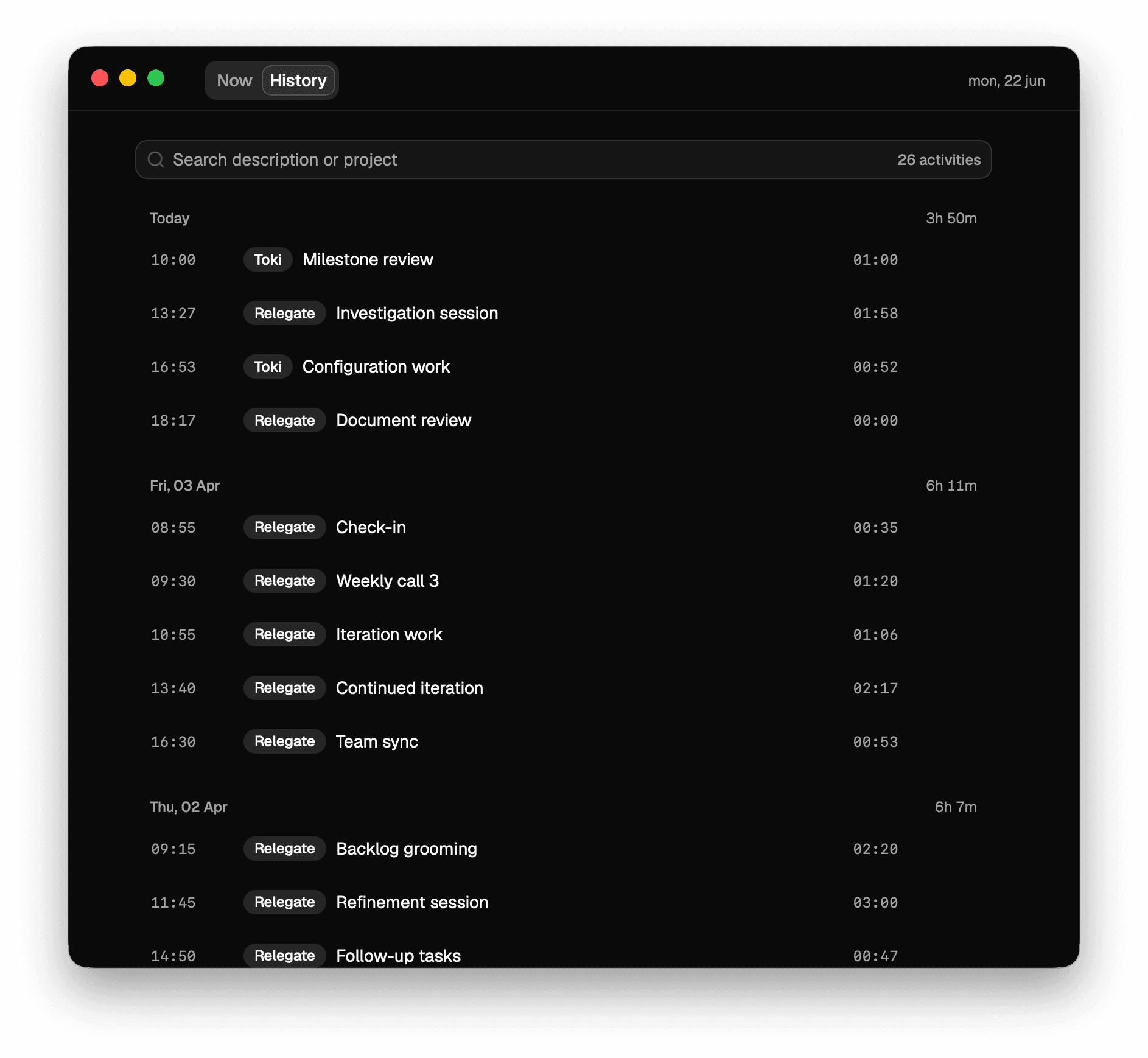Click the 03:00 duration value
This screenshot has width=1148, height=1058.
[x=875, y=903]
